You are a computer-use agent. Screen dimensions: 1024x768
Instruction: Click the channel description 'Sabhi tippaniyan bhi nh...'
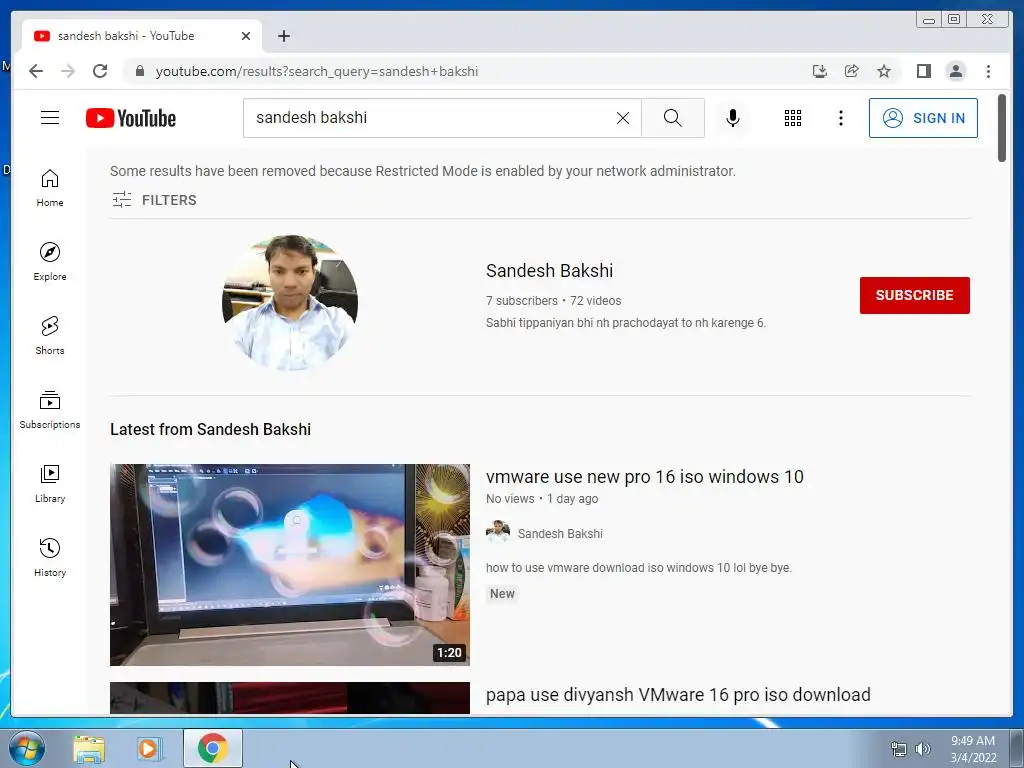tap(626, 323)
